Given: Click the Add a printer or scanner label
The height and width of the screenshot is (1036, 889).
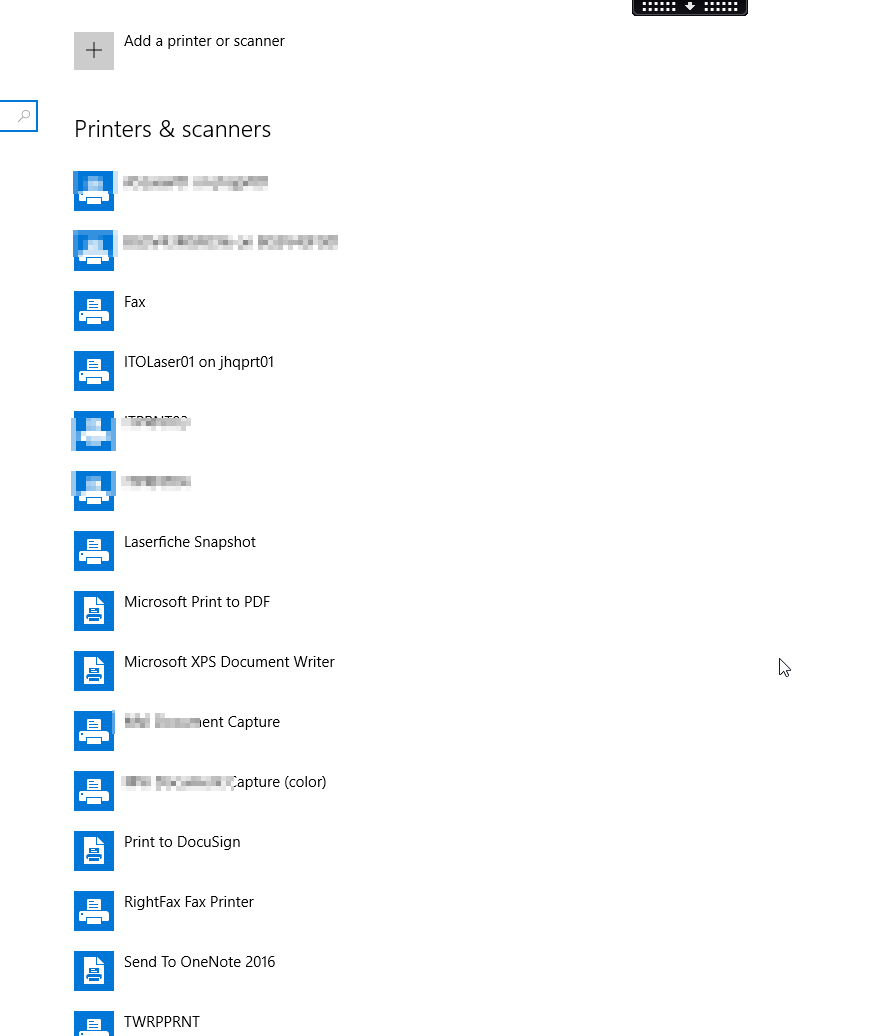Looking at the screenshot, I should (204, 41).
